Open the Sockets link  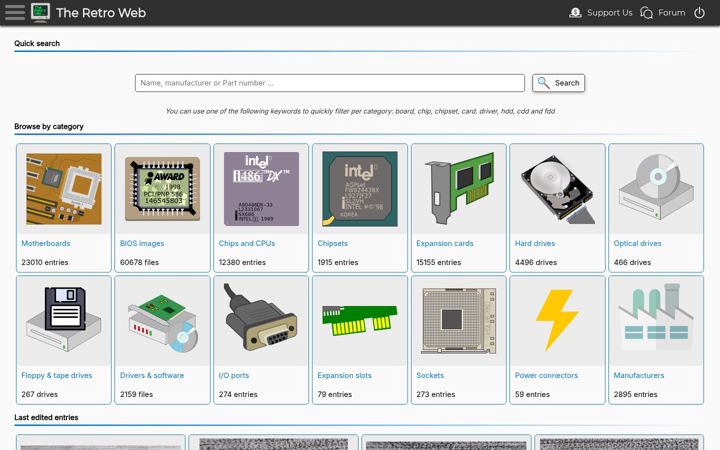pyautogui.click(x=430, y=375)
